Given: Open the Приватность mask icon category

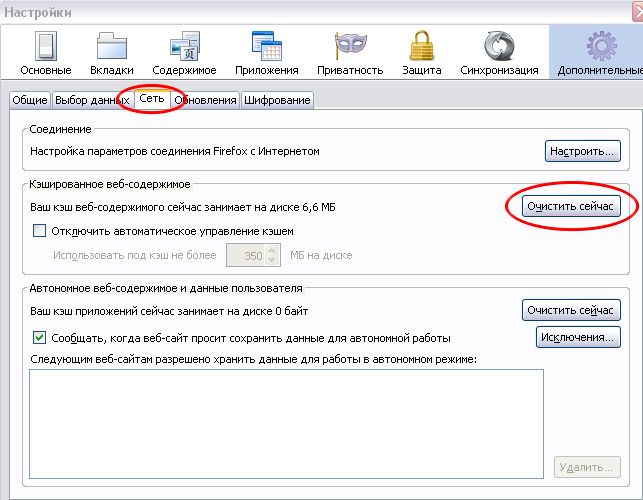Looking at the screenshot, I should (350, 54).
